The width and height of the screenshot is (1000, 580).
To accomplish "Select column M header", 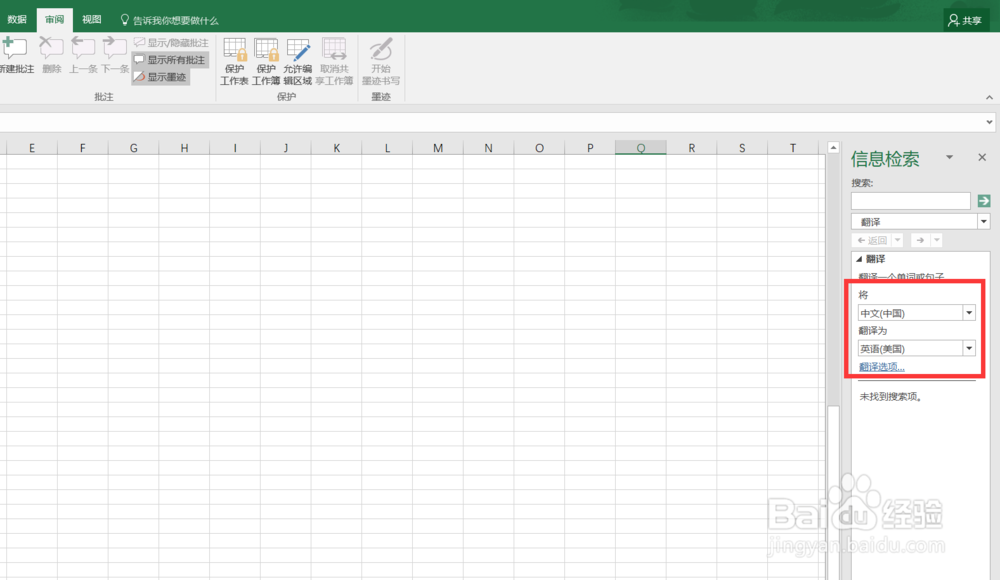I will pyautogui.click(x=438, y=148).
